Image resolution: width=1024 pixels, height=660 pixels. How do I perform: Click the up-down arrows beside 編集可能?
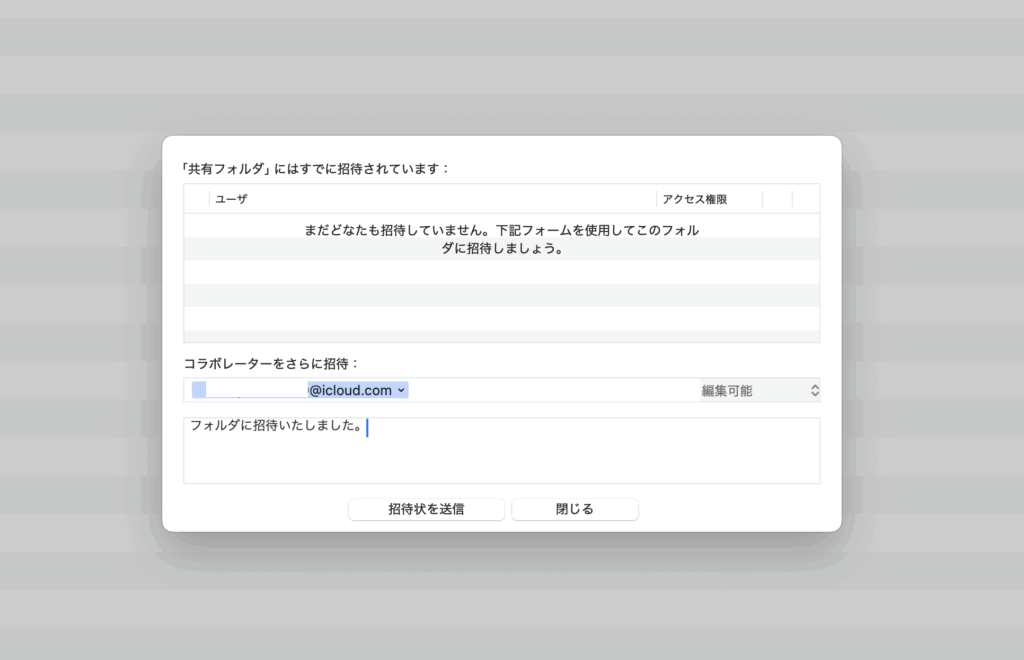[x=814, y=390]
